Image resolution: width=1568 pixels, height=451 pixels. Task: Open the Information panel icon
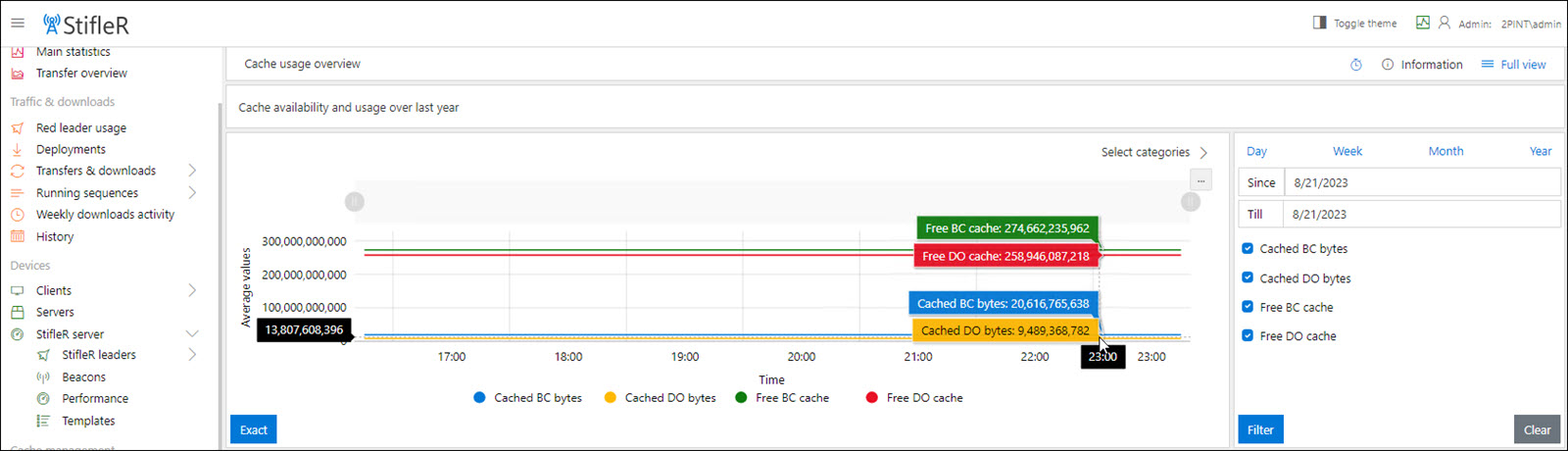[x=1388, y=65]
